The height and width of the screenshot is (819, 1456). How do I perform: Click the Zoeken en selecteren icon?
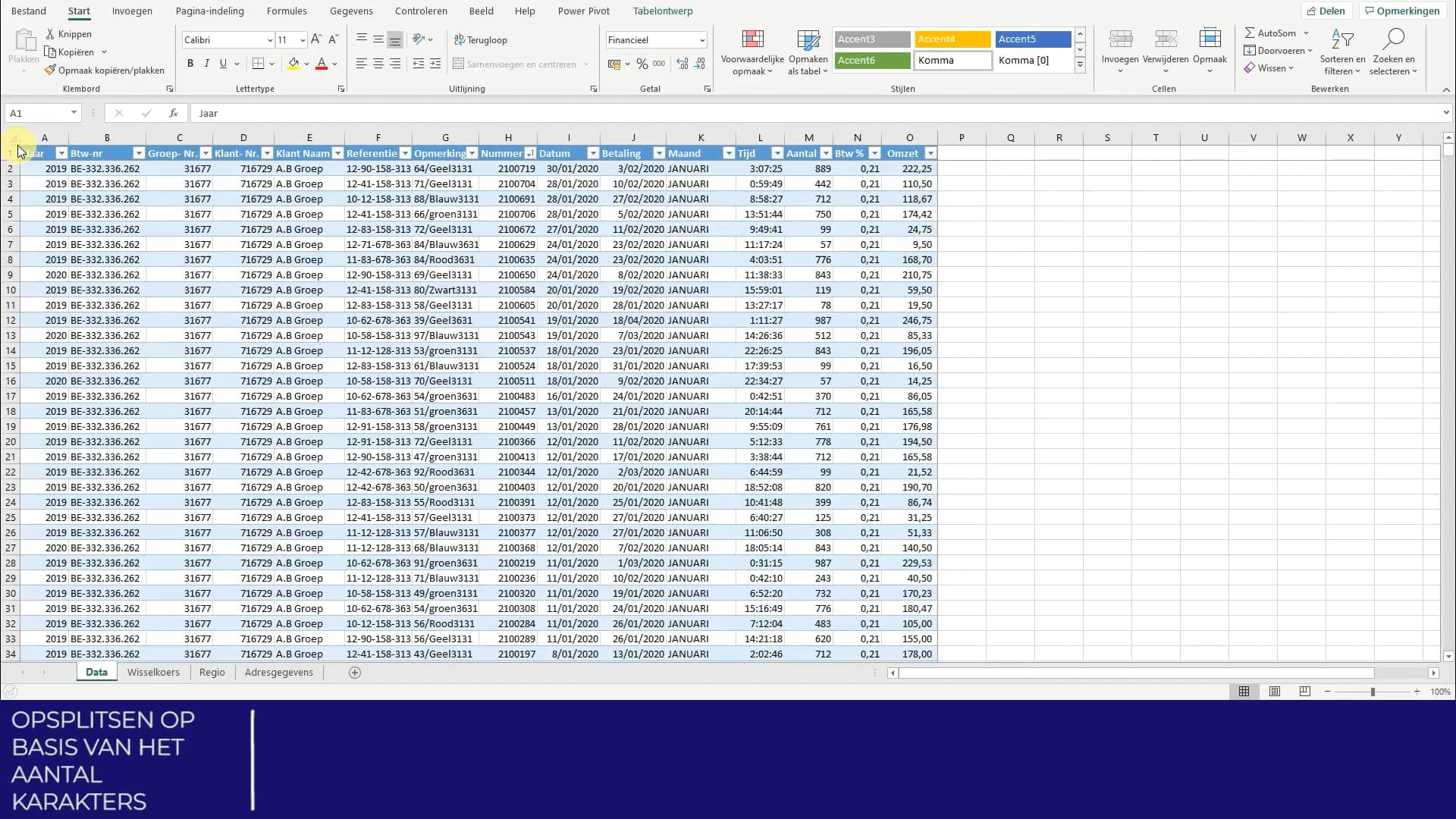pyautogui.click(x=1393, y=39)
